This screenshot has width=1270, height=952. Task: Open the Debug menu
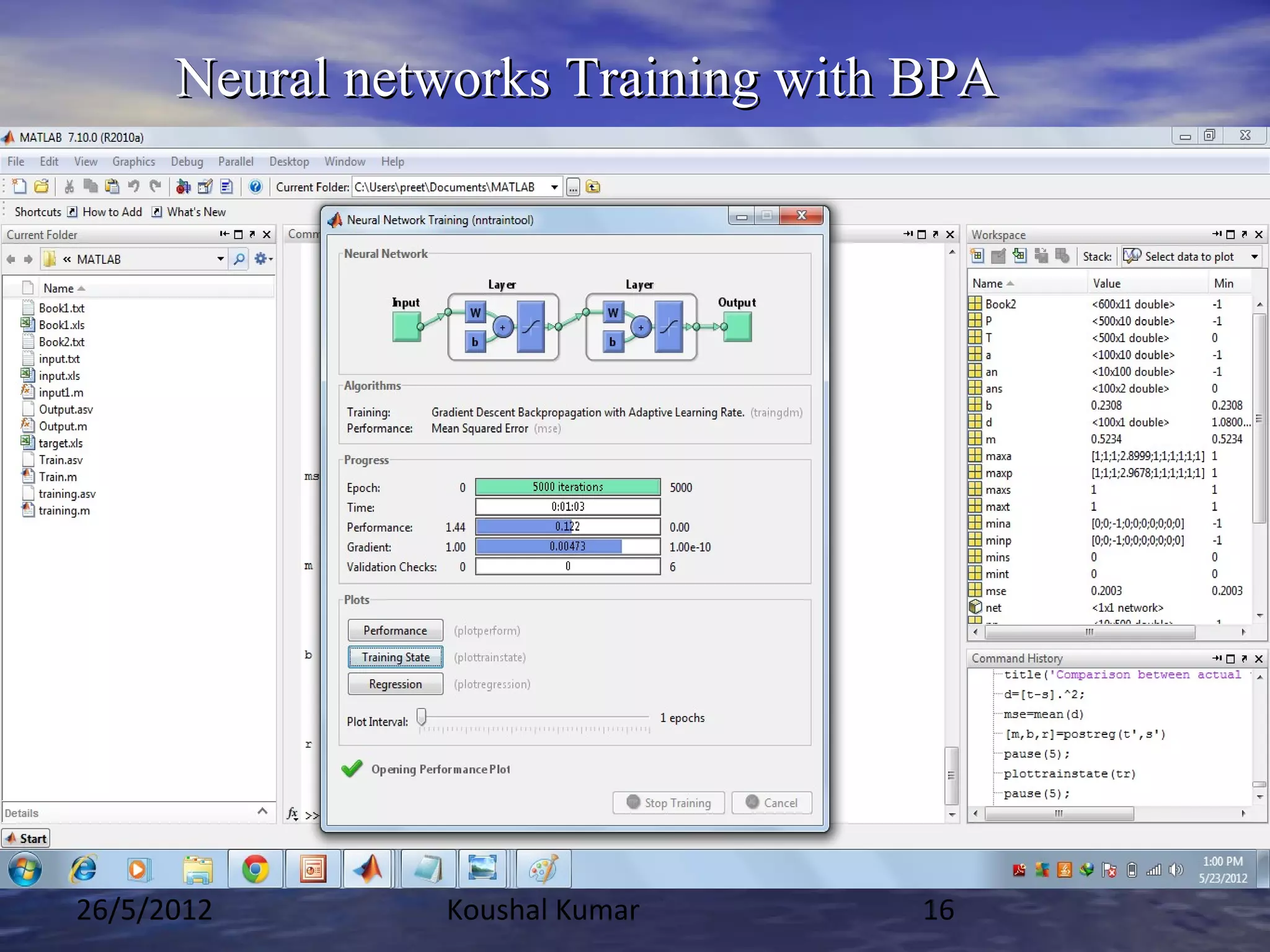point(187,162)
